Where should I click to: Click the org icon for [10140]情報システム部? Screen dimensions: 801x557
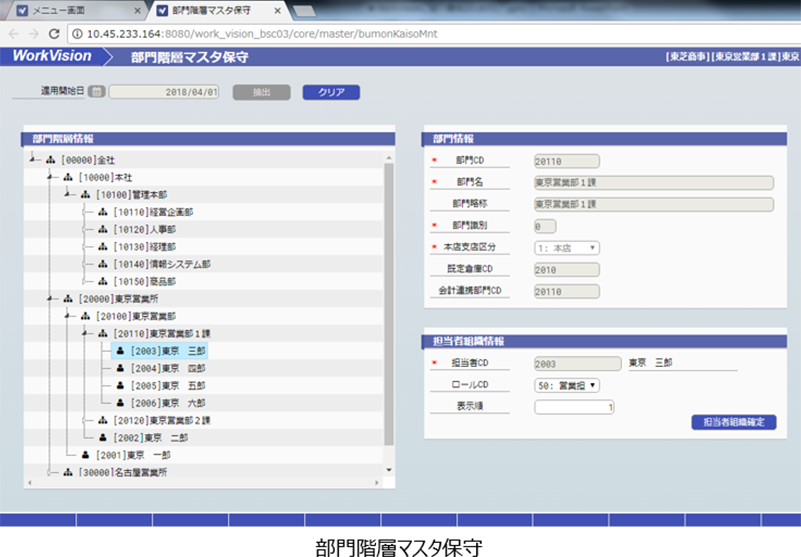pyautogui.click(x=102, y=264)
